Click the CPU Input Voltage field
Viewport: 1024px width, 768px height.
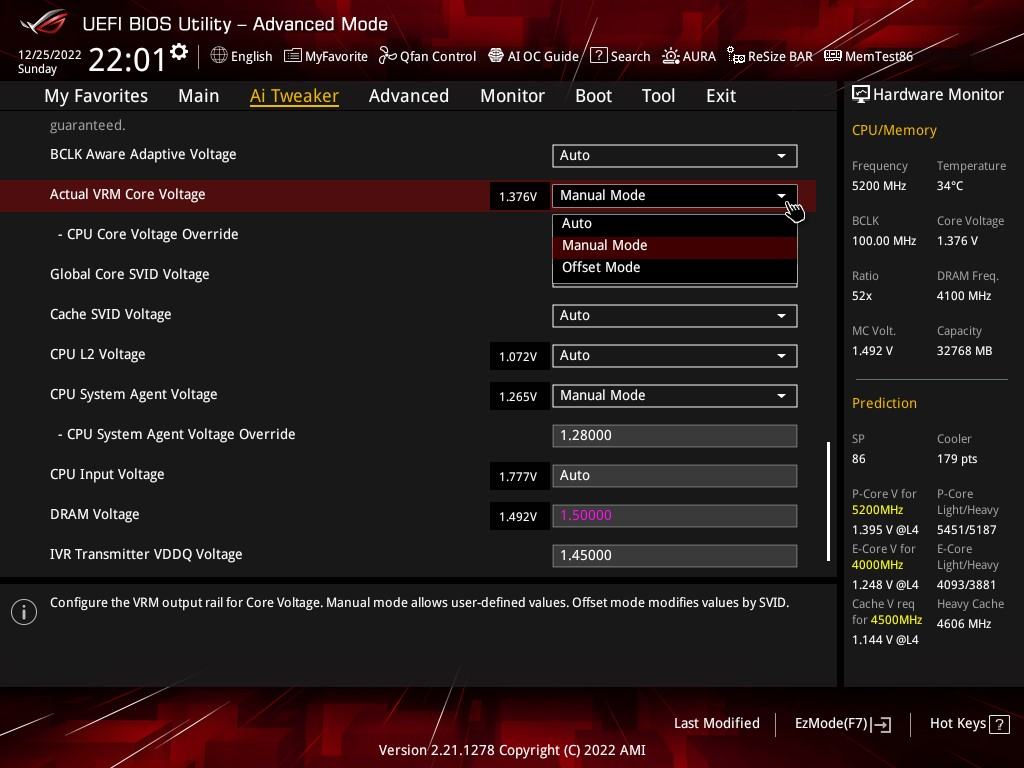(675, 475)
